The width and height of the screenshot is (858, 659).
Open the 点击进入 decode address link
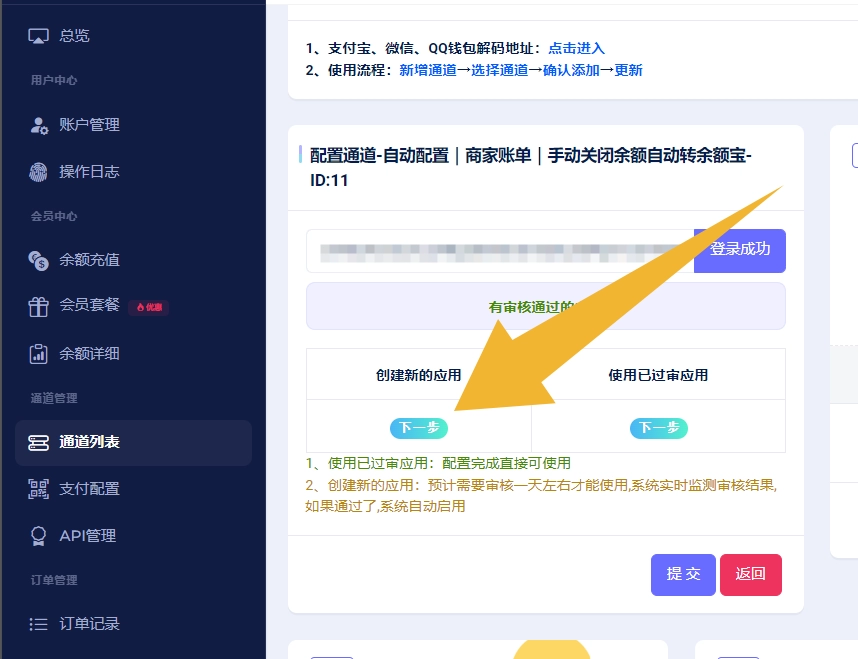(576, 48)
